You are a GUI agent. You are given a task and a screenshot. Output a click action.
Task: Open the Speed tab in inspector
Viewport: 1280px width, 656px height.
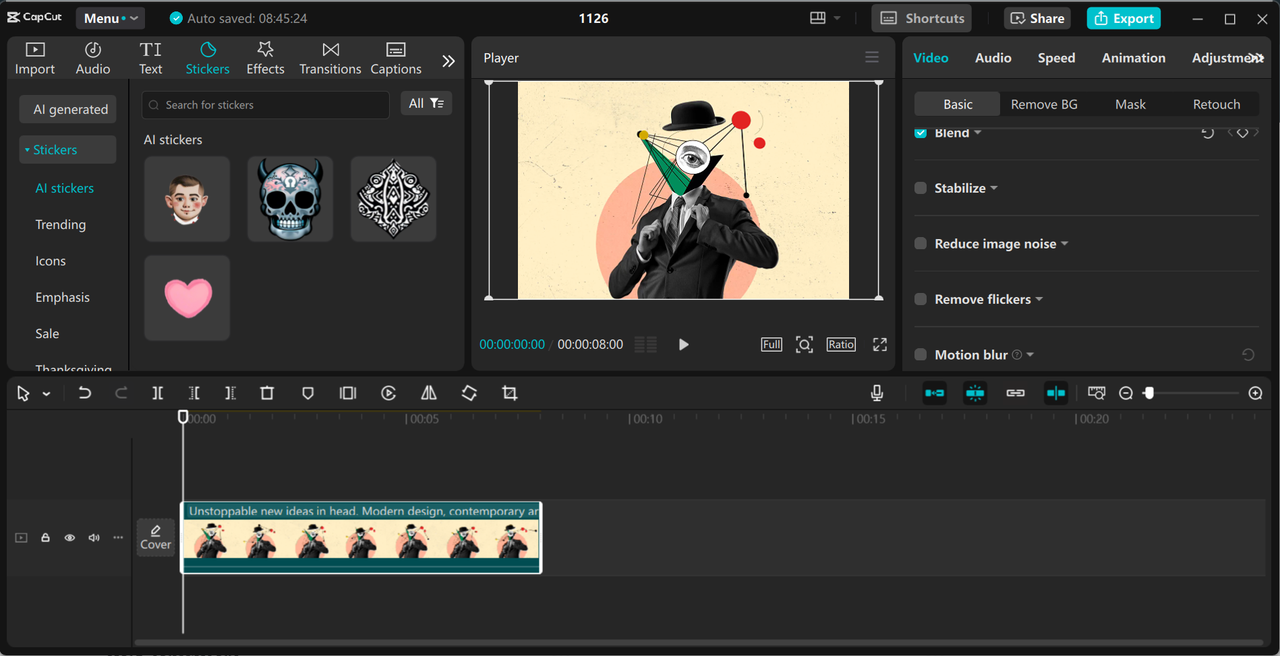point(1056,58)
